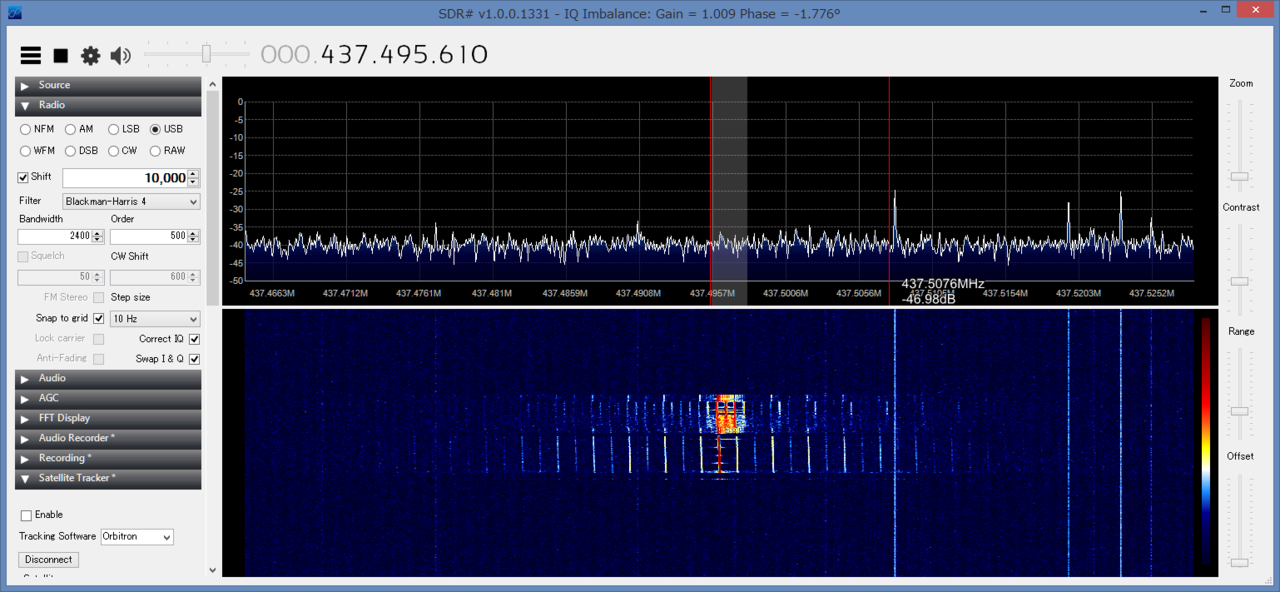Viewport: 1280px width, 592px height.
Task: Expand the Audio panel
Action: click(x=108, y=379)
